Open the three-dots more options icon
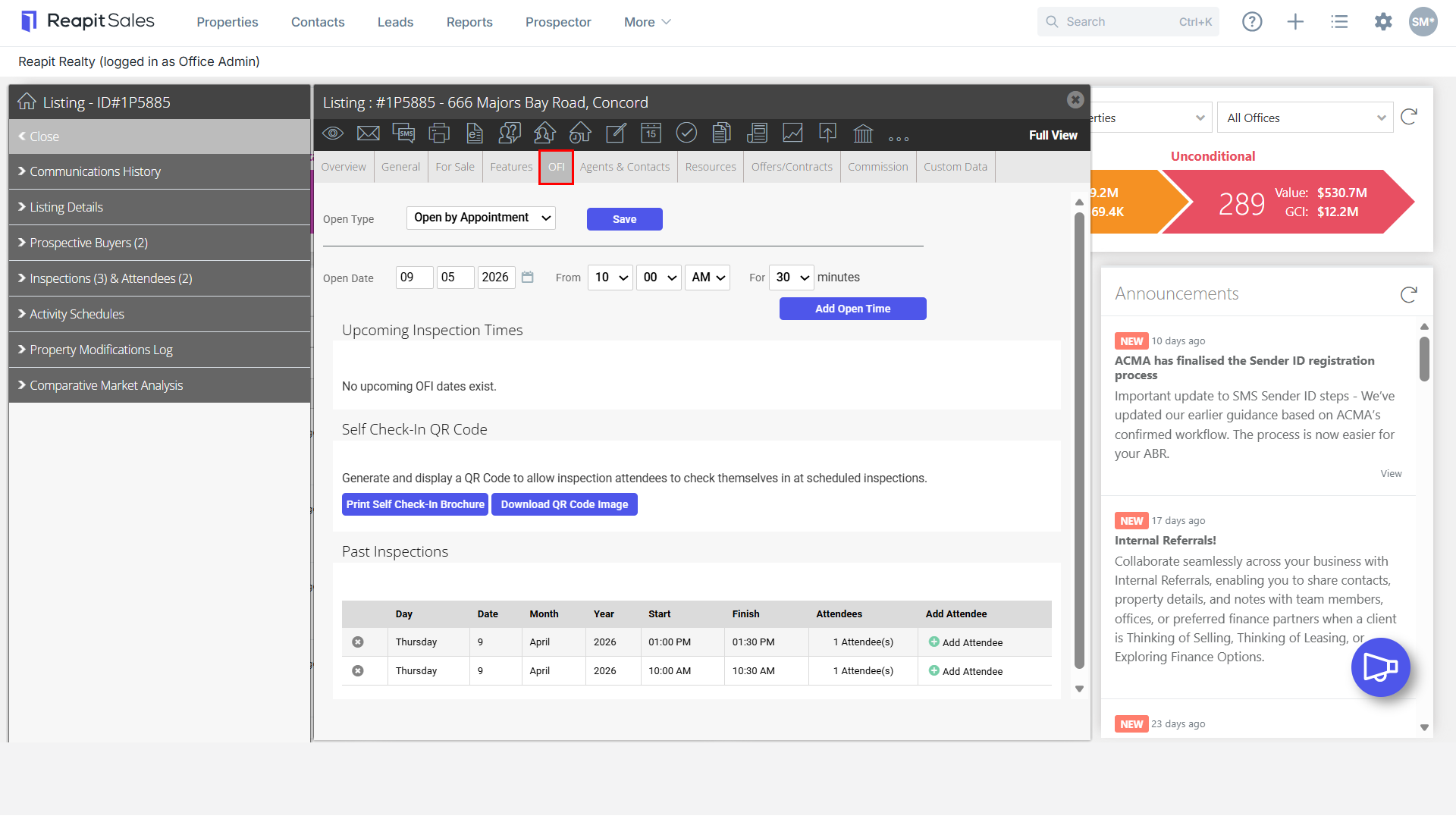 899,139
